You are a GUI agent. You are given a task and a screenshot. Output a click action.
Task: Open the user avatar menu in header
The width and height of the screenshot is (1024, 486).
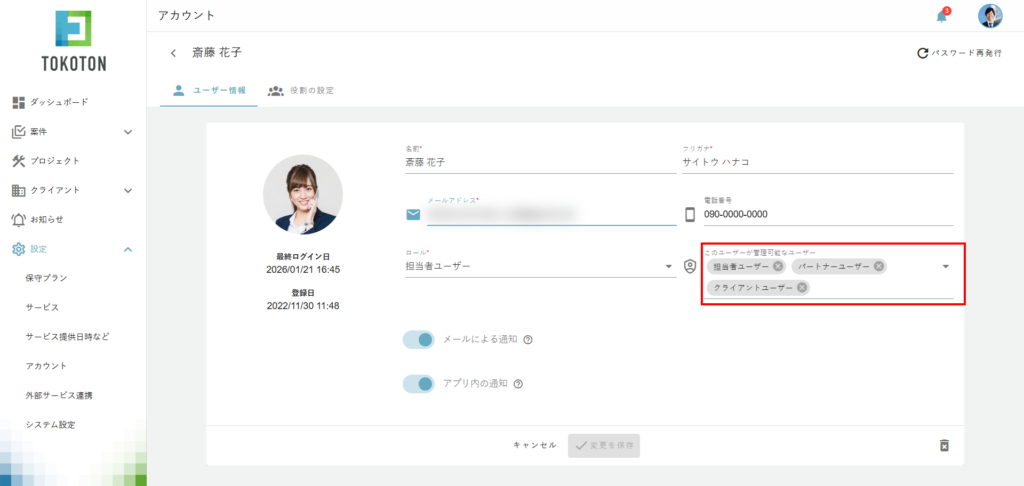coord(989,16)
